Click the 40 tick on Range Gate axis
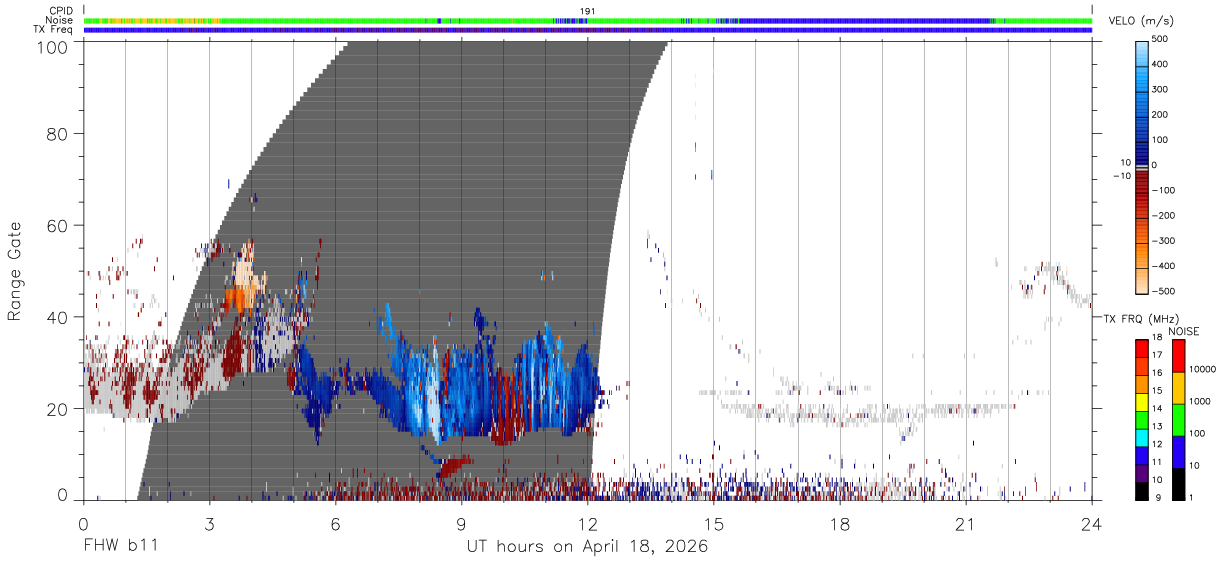This screenshot has width=1228, height=567. tap(58, 317)
